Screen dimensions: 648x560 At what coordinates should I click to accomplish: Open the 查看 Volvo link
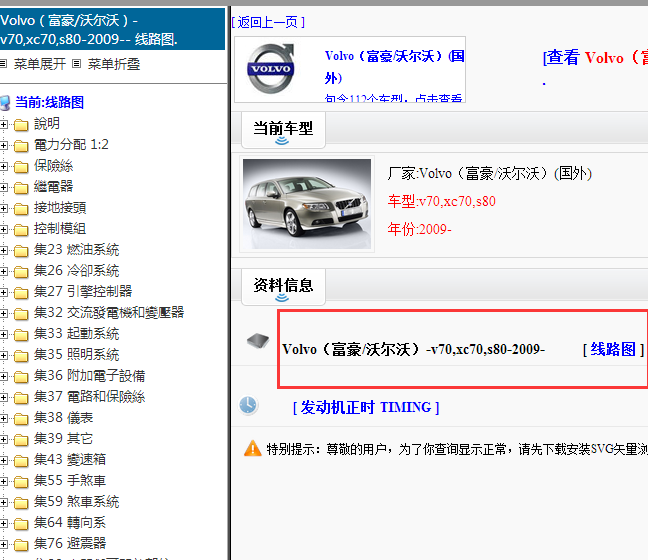pos(595,57)
